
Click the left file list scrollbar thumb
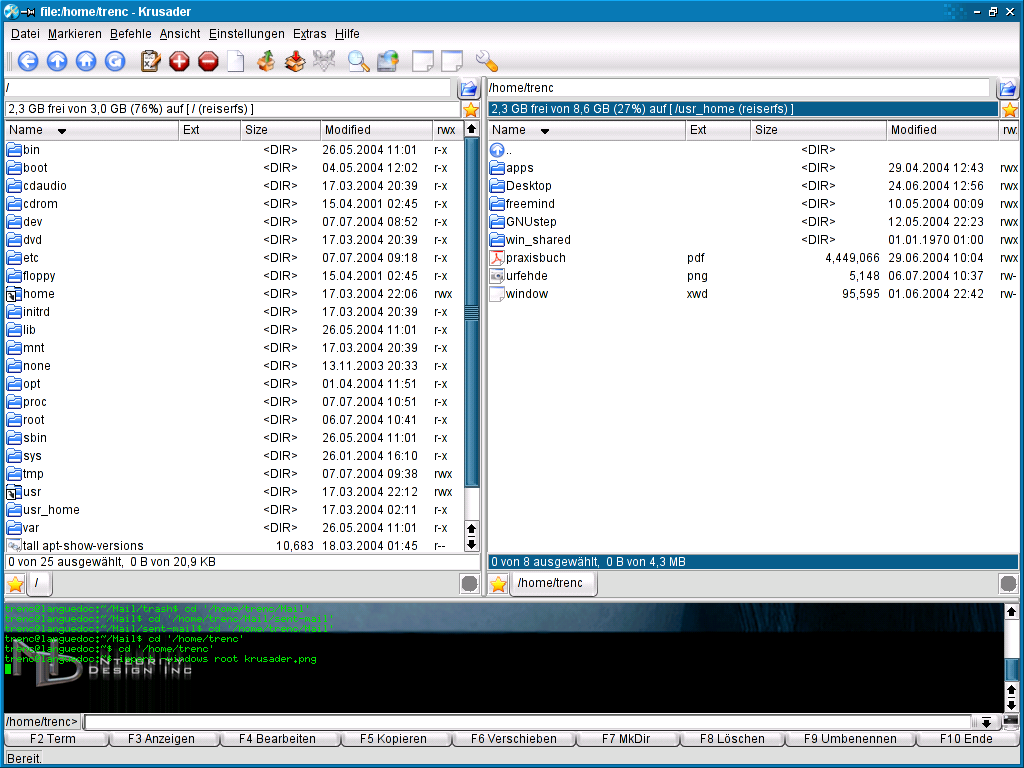pyautogui.click(x=472, y=313)
